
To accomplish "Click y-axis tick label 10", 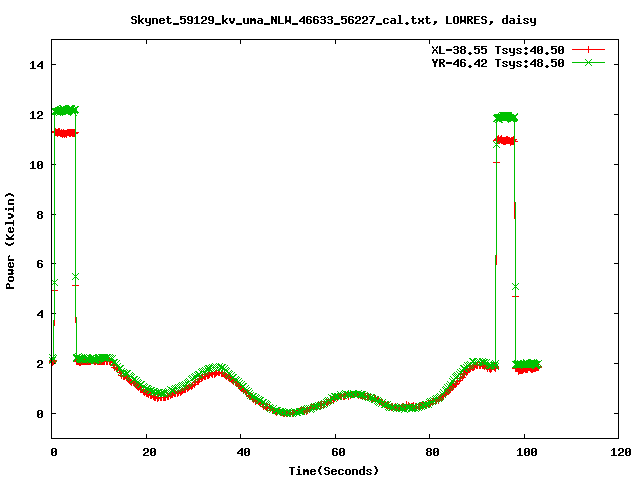I will [36, 165].
